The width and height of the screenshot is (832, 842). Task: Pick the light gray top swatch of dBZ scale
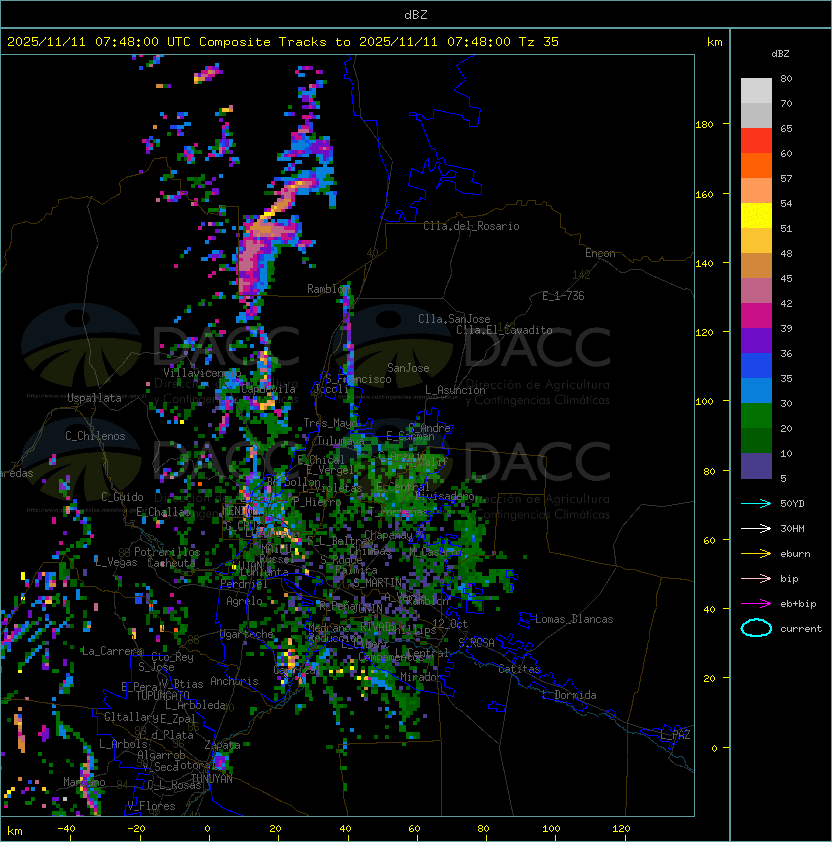click(x=756, y=90)
